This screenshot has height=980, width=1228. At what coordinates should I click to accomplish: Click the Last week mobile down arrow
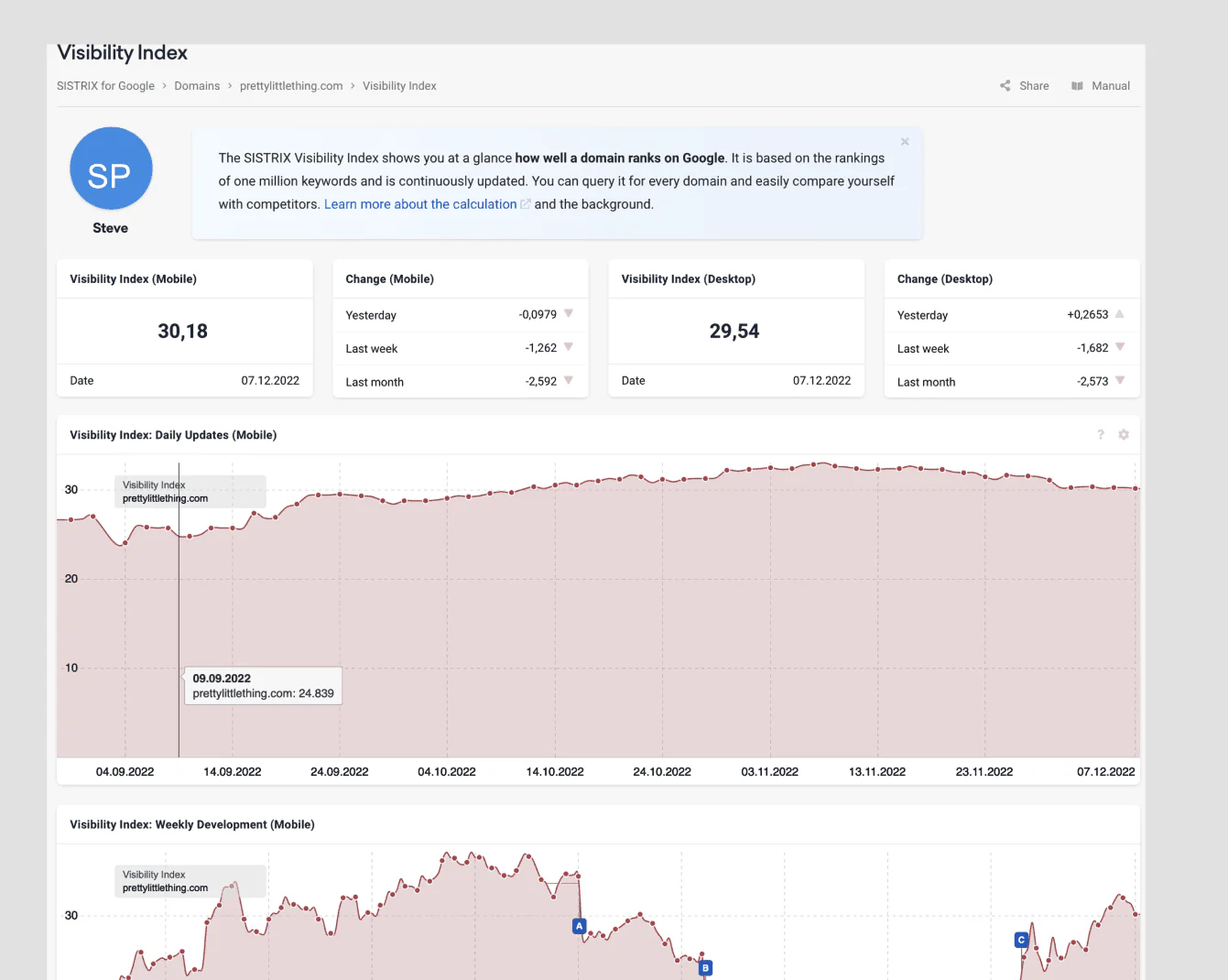(569, 347)
